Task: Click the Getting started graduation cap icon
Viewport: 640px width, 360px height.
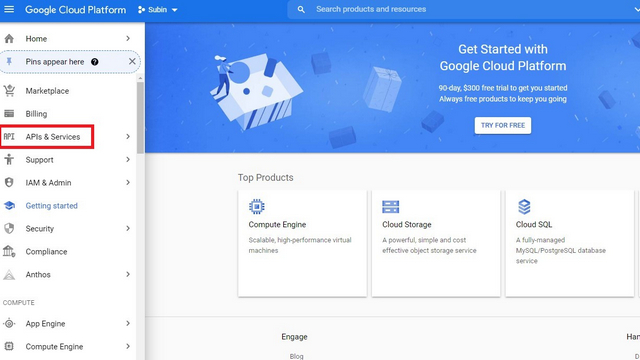Action: pos(9,205)
